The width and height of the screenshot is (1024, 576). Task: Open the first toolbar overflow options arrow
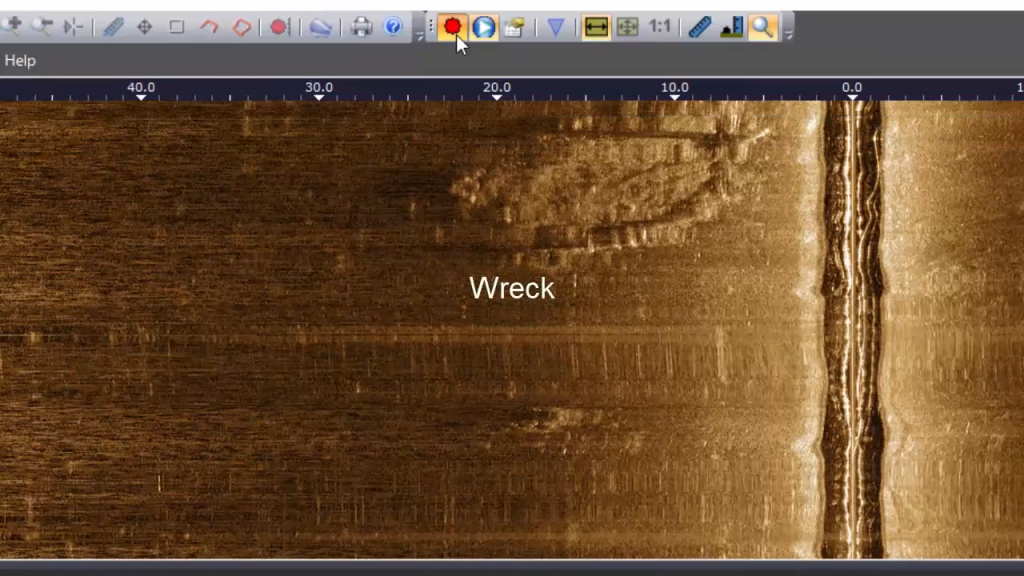click(x=419, y=34)
